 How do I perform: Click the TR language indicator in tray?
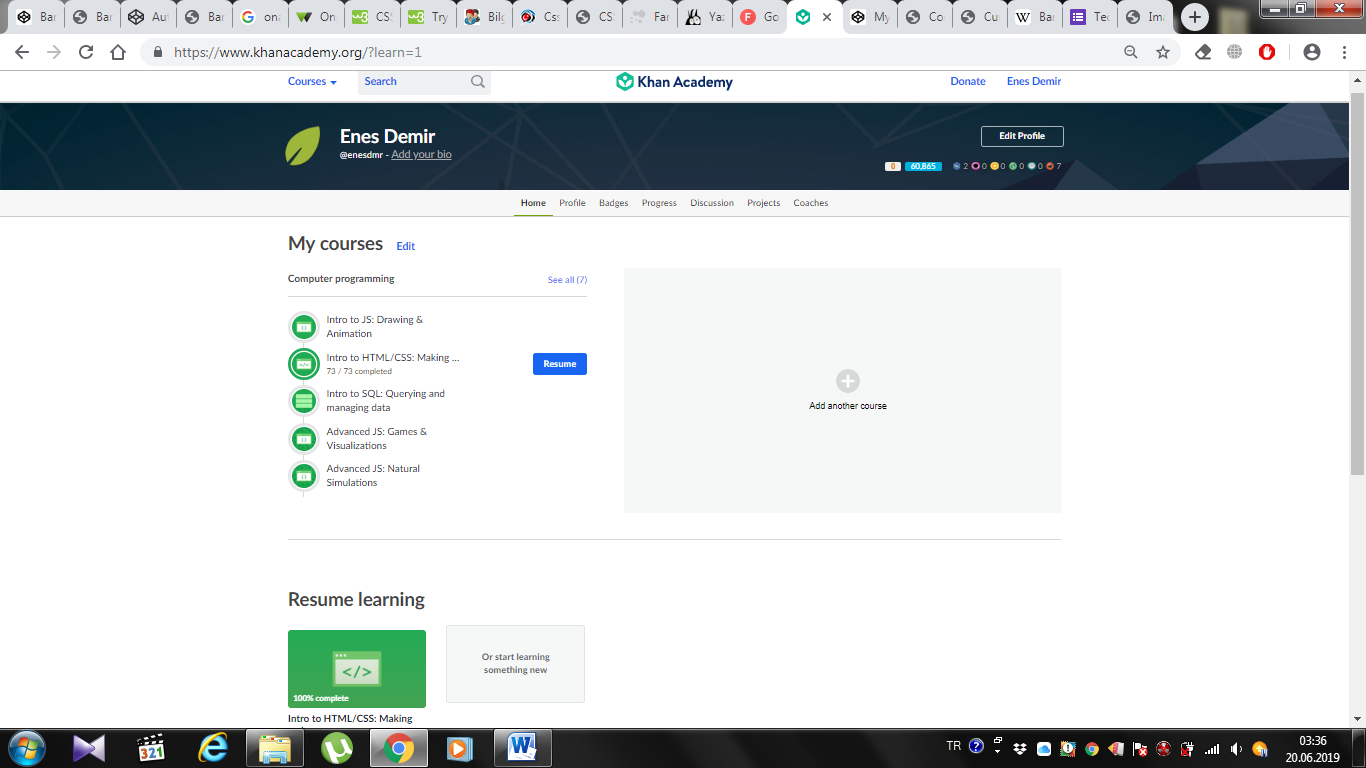coord(953,746)
